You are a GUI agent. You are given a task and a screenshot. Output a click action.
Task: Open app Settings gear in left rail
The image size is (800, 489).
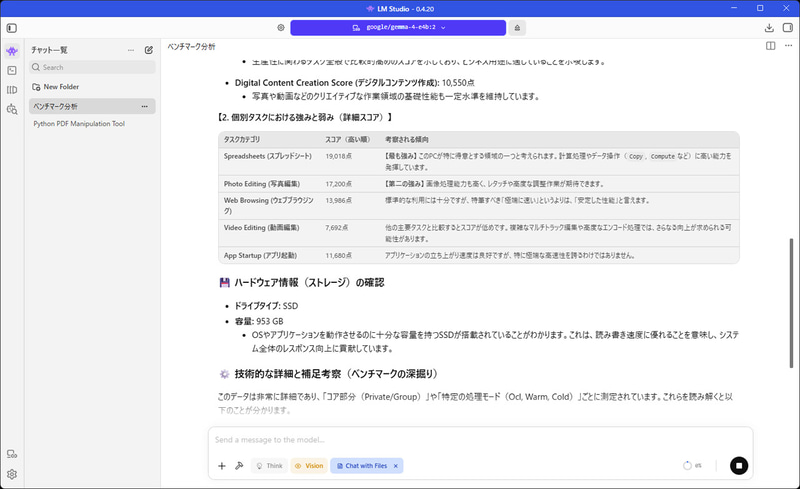pyautogui.click(x=12, y=474)
